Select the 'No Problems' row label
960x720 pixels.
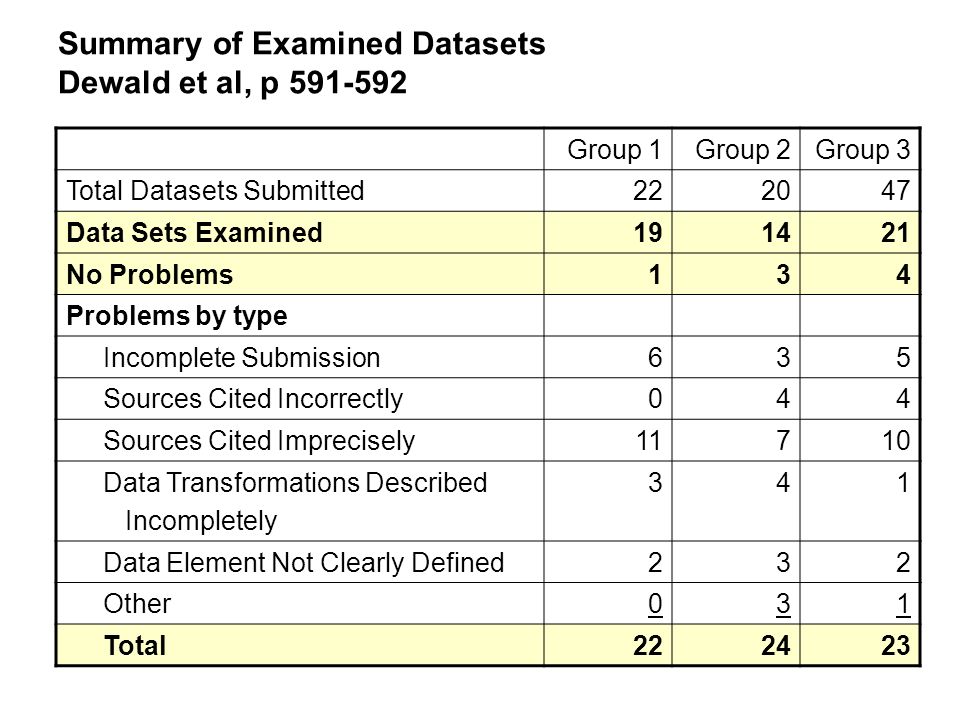(150, 274)
